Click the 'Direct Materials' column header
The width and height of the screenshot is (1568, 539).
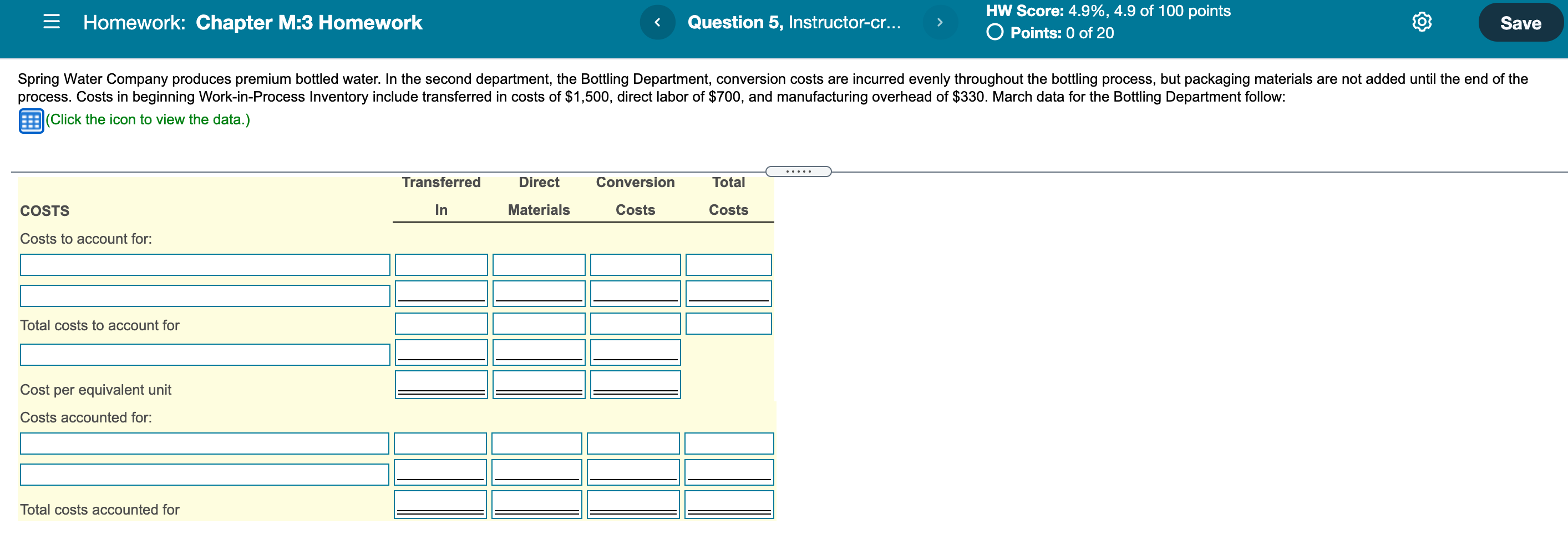pos(539,195)
